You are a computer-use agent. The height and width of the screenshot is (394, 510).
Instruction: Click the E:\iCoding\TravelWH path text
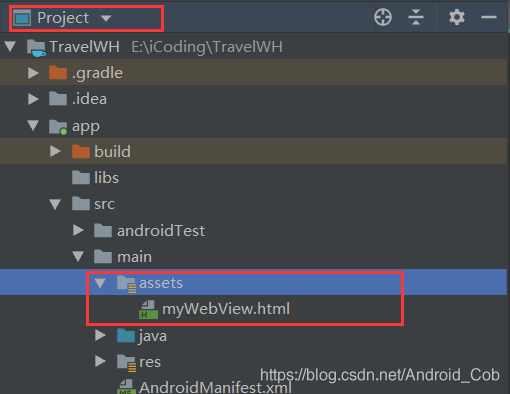click(x=207, y=47)
